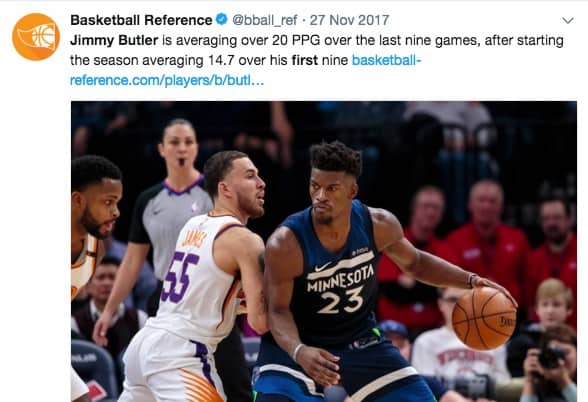Click the reference.com/players/b/butl... link text
The width and height of the screenshot is (588, 402).
click(167, 80)
